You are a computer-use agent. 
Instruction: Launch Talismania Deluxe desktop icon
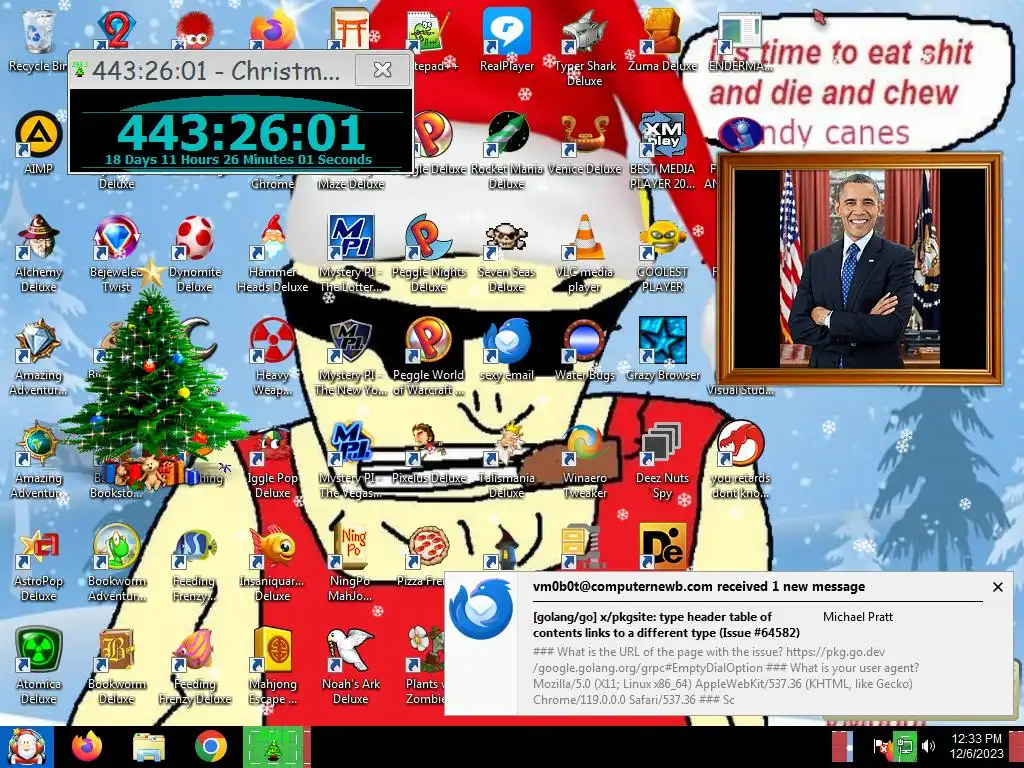pyautogui.click(x=507, y=460)
